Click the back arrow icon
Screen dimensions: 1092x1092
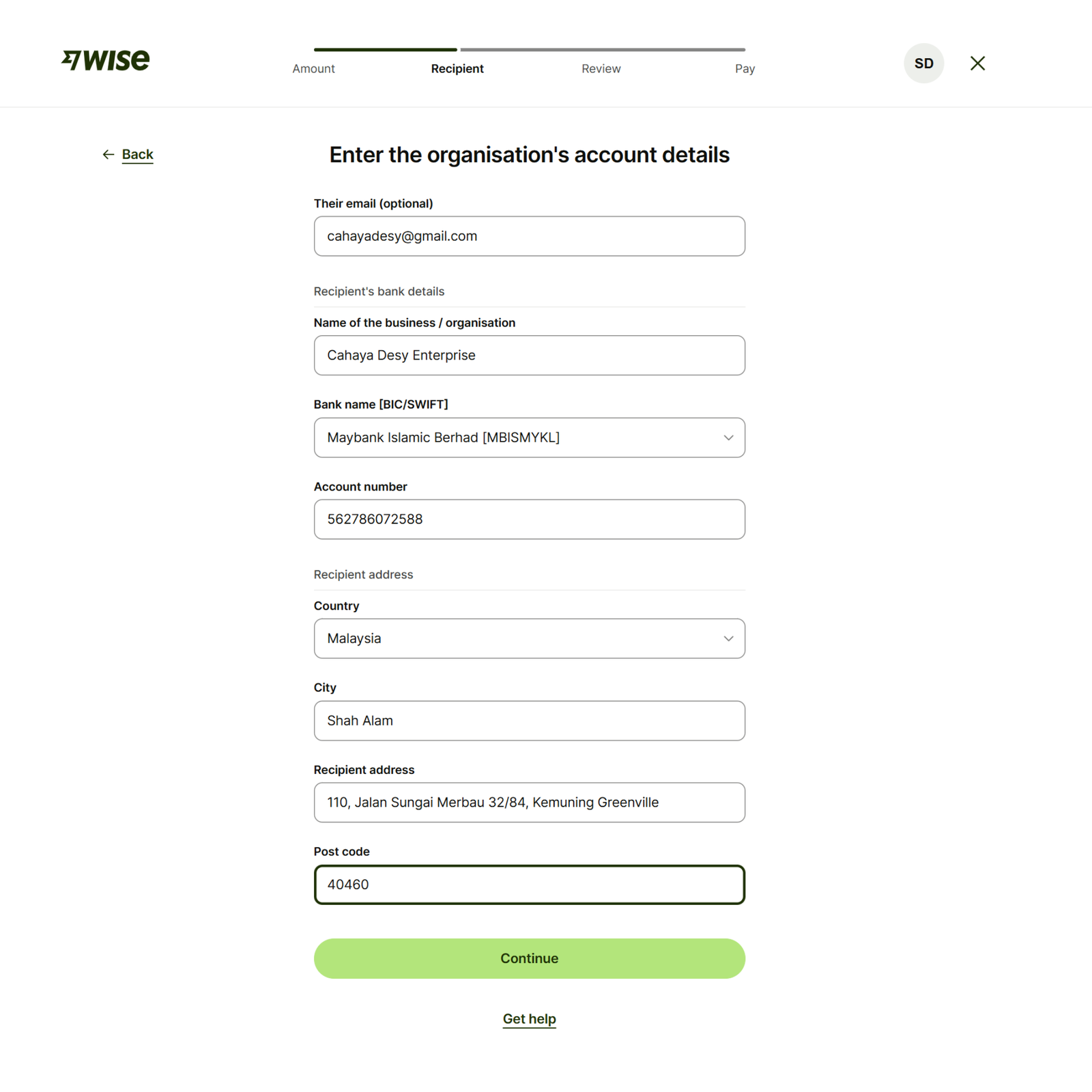[x=108, y=155]
